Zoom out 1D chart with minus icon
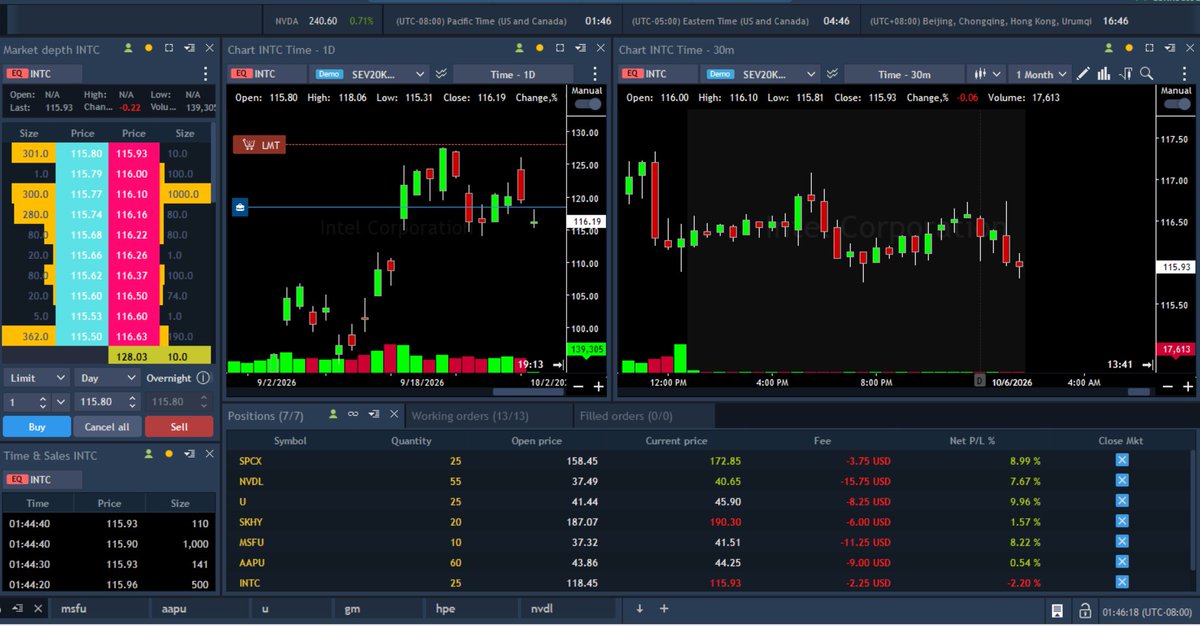This screenshot has height=626, width=1200. (579, 386)
